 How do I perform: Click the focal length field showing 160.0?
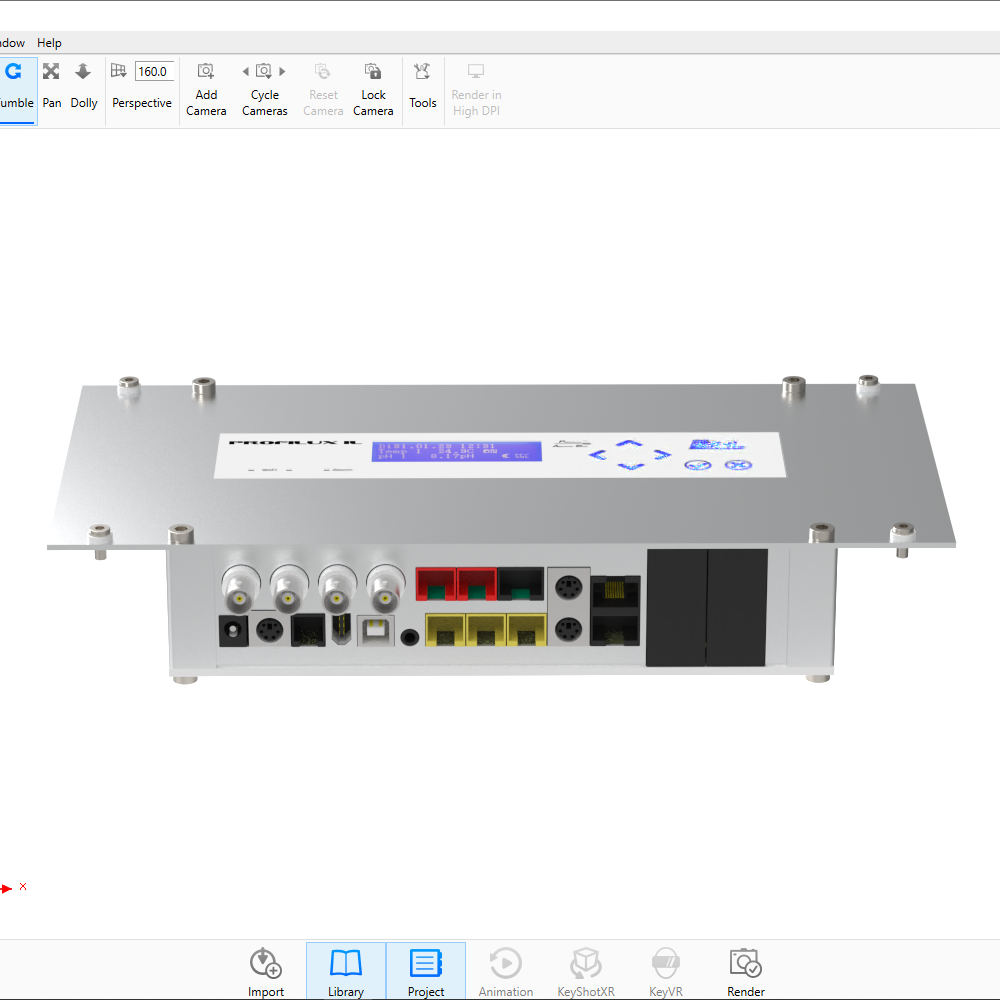click(x=154, y=71)
